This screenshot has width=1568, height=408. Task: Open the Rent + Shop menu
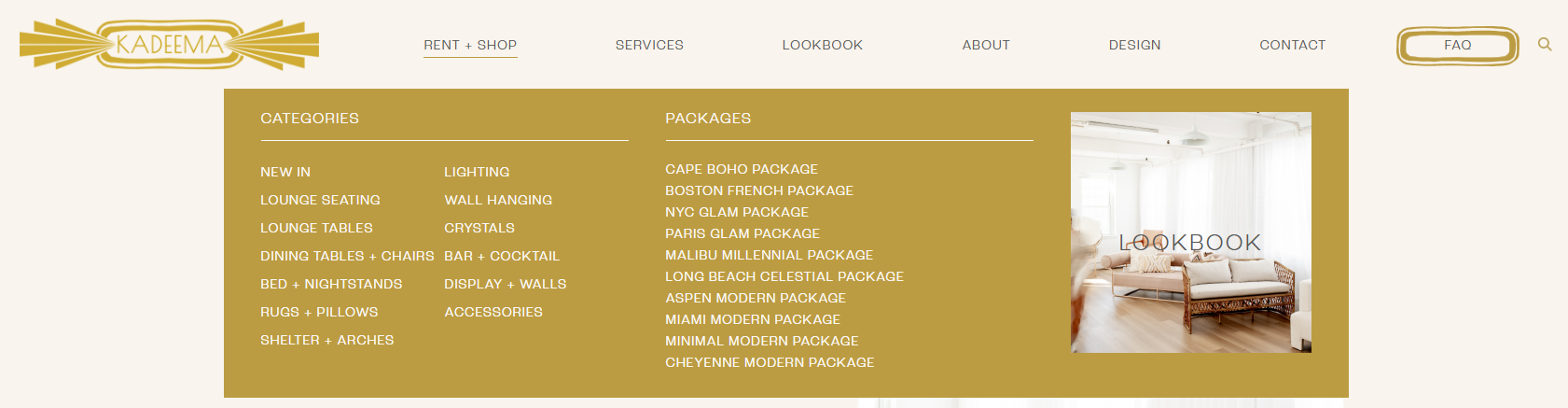tap(470, 45)
